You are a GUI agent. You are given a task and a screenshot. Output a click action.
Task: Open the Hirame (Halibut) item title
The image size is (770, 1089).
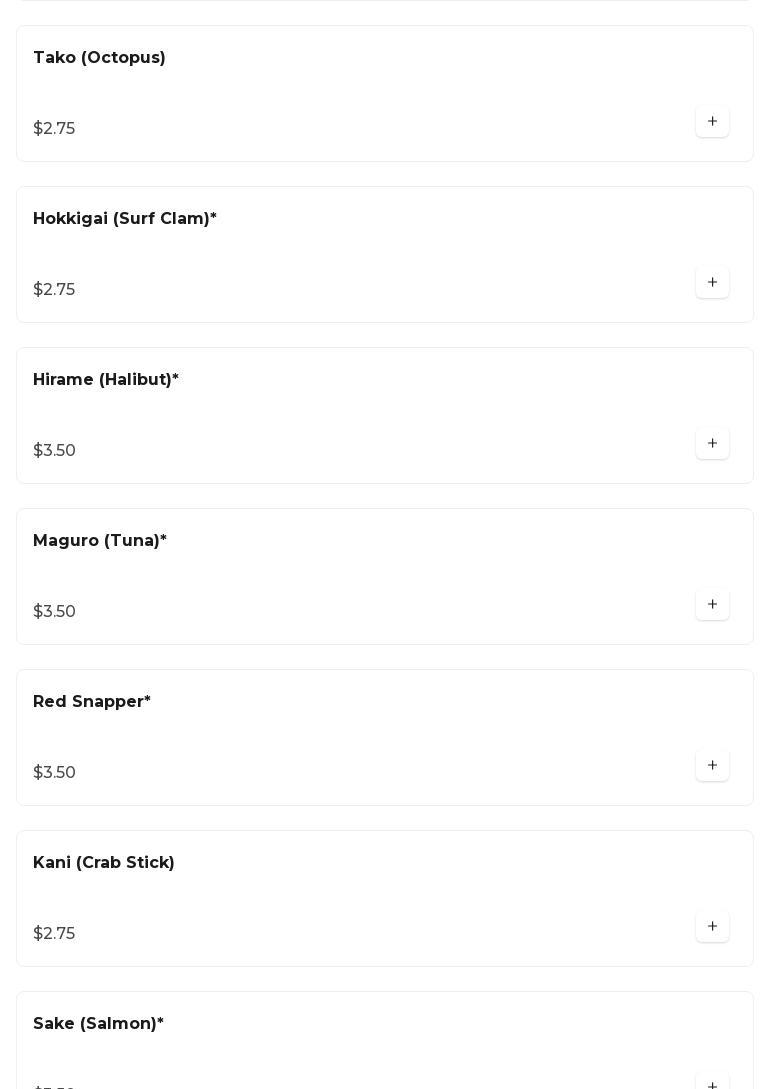[105, 380]
